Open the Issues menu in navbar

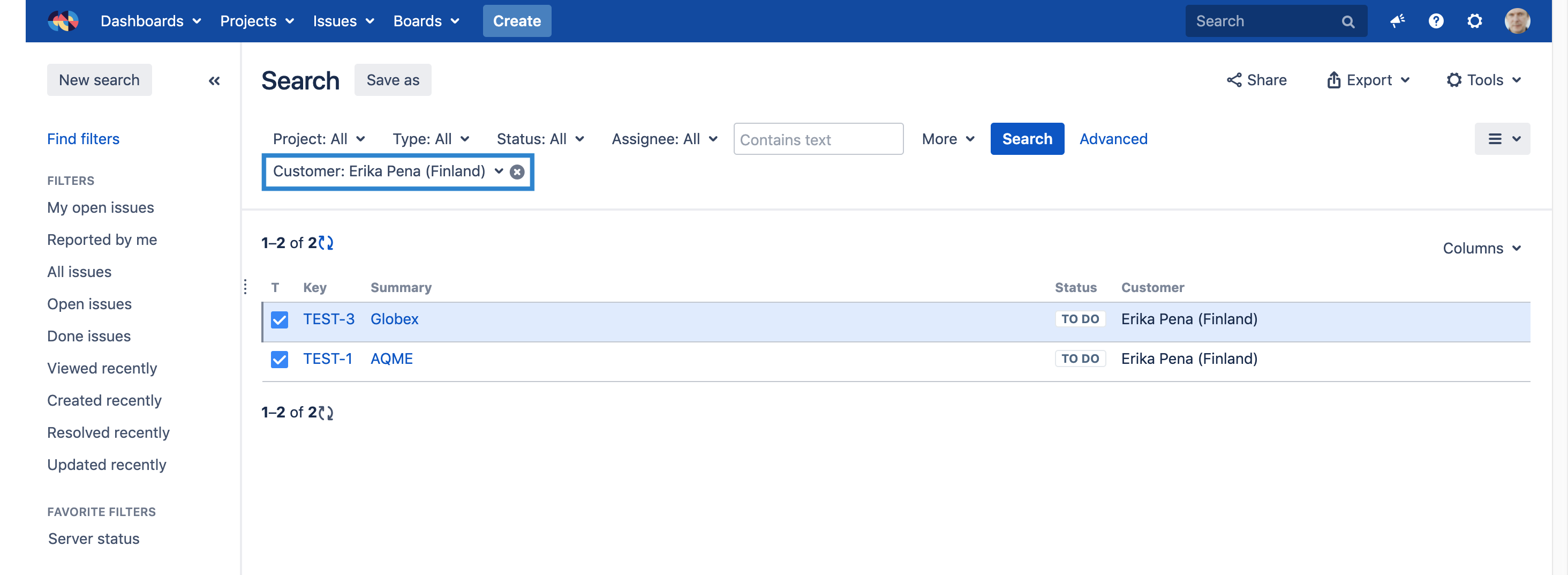[343, 21]
